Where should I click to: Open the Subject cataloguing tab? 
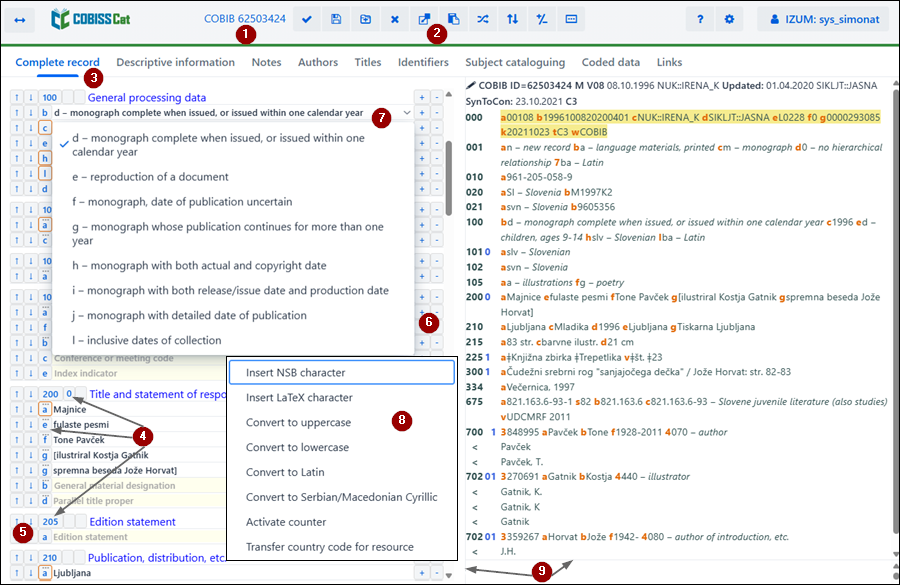click(x=515, y=62)
